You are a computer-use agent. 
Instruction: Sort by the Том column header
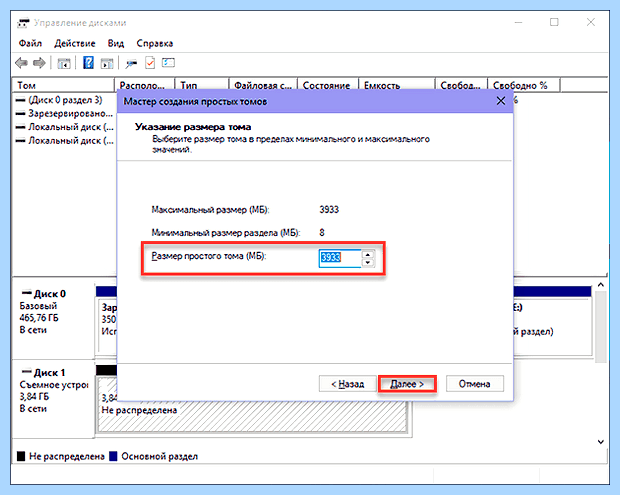pyautogui.click(x=63, y=85)
